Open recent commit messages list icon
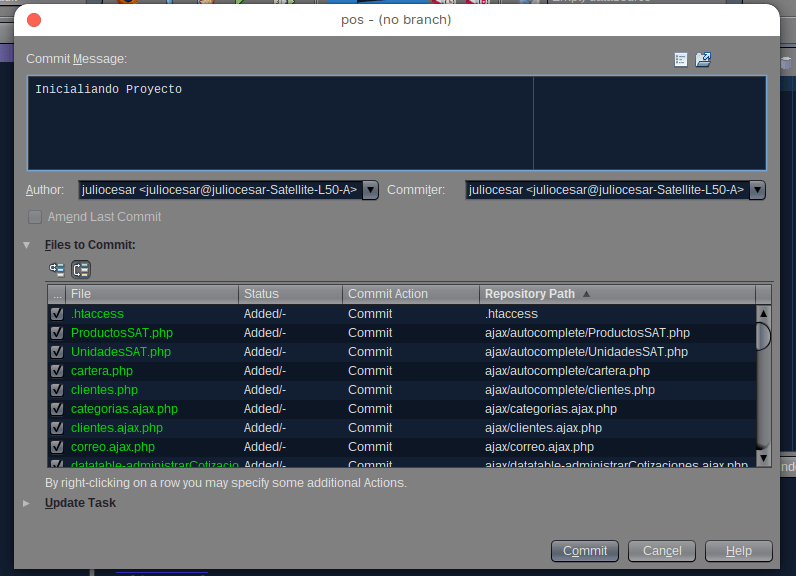This screenshot has height=576, width=796. pos(681,60)
